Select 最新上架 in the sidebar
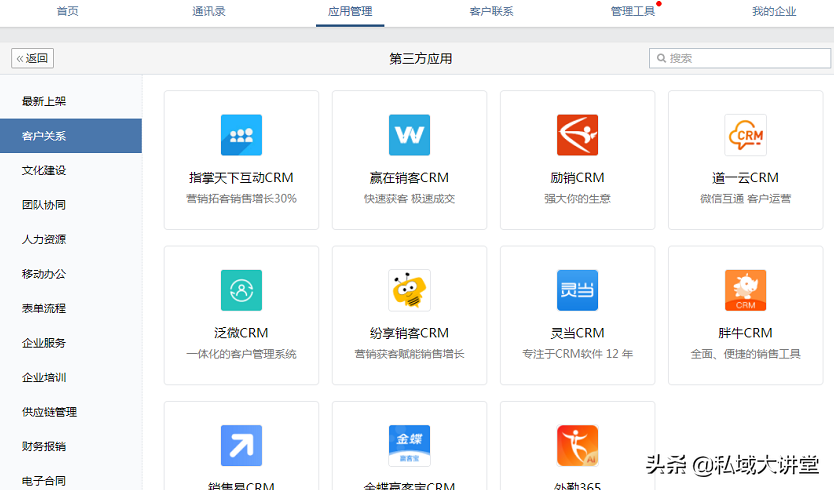 click(x=44, y=101)
